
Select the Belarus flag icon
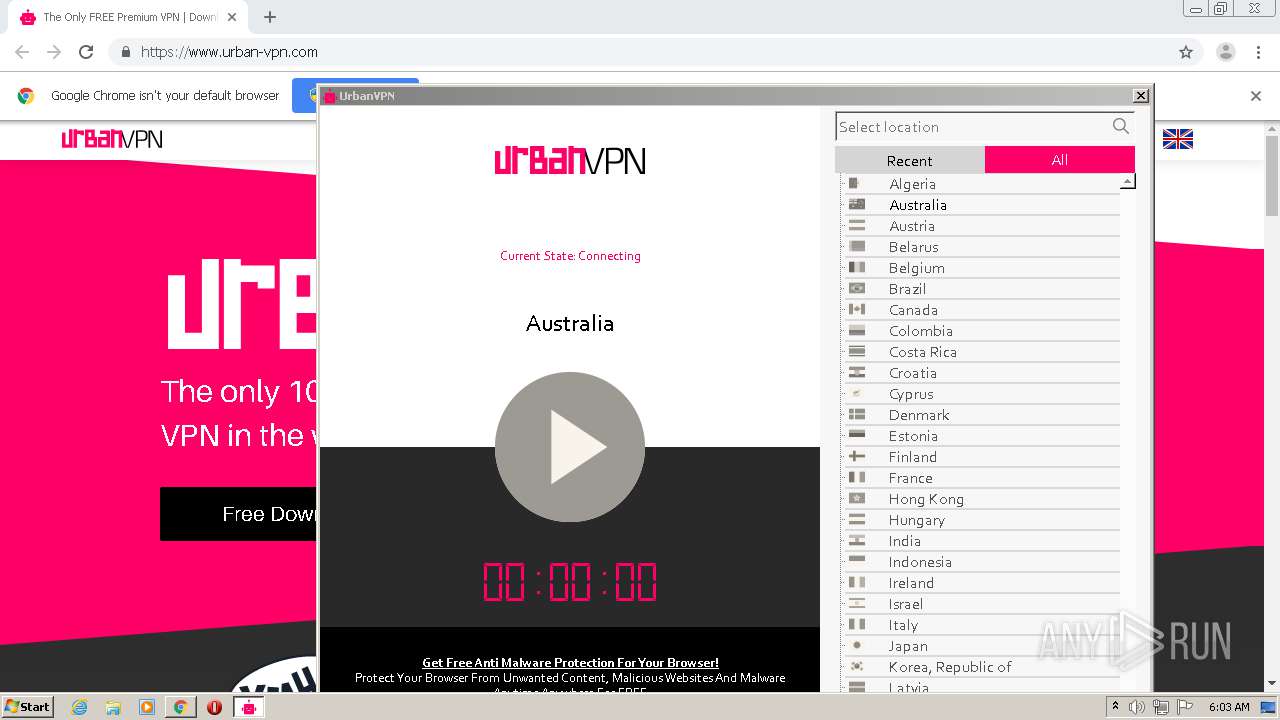click(x=856, y=246)
